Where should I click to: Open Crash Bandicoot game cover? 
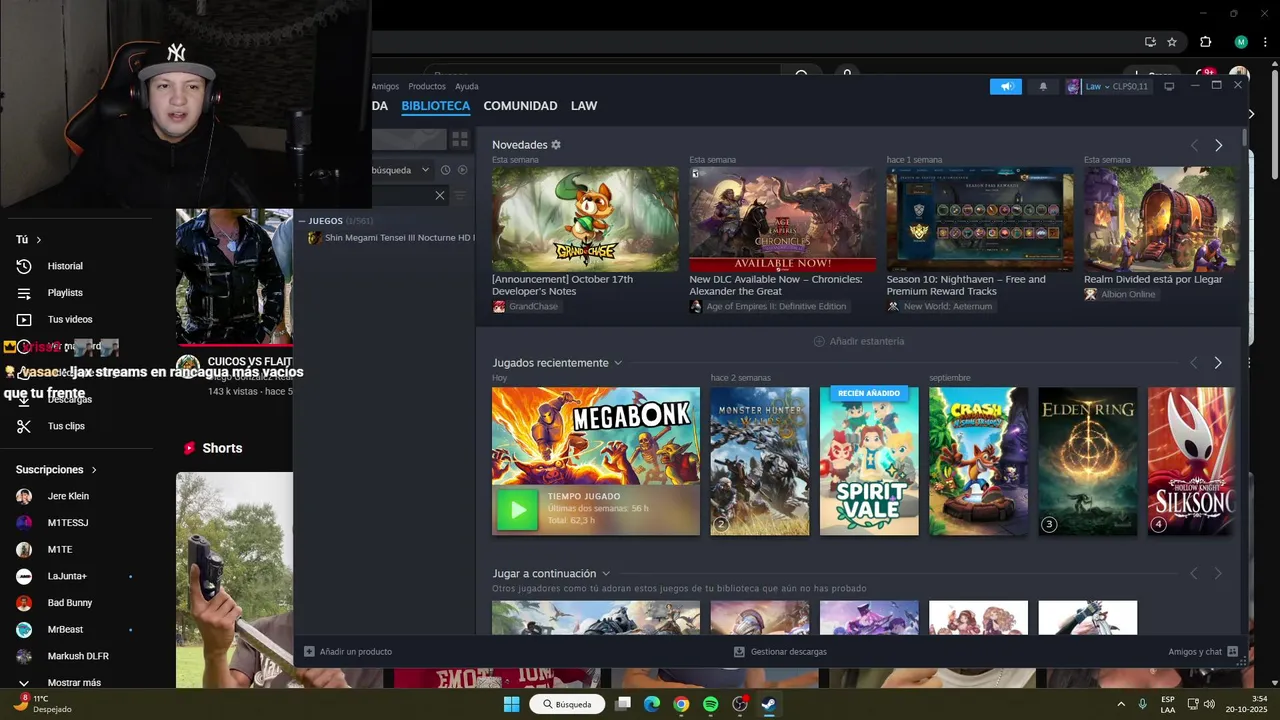tap(978, 461)
